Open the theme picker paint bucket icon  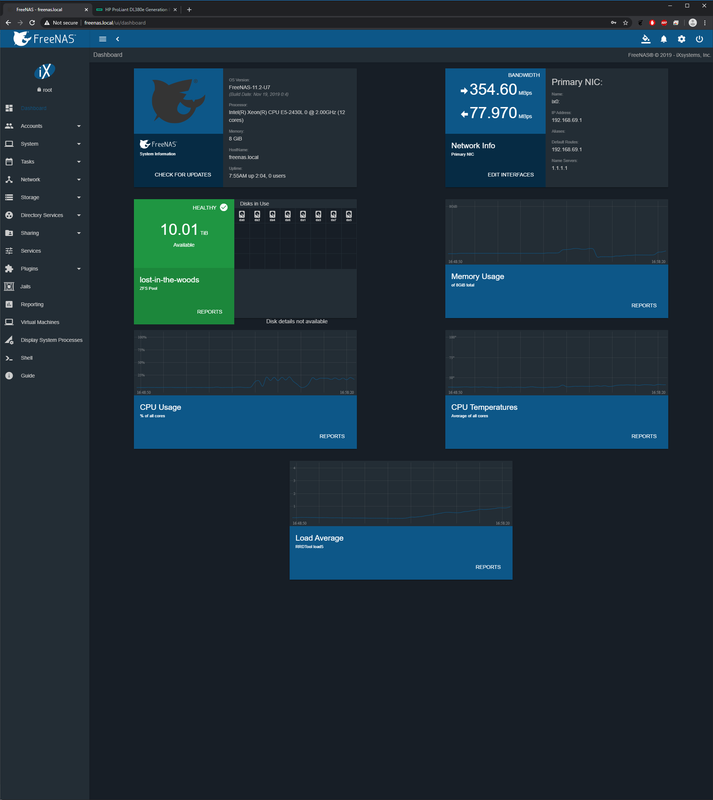point(646,39)
